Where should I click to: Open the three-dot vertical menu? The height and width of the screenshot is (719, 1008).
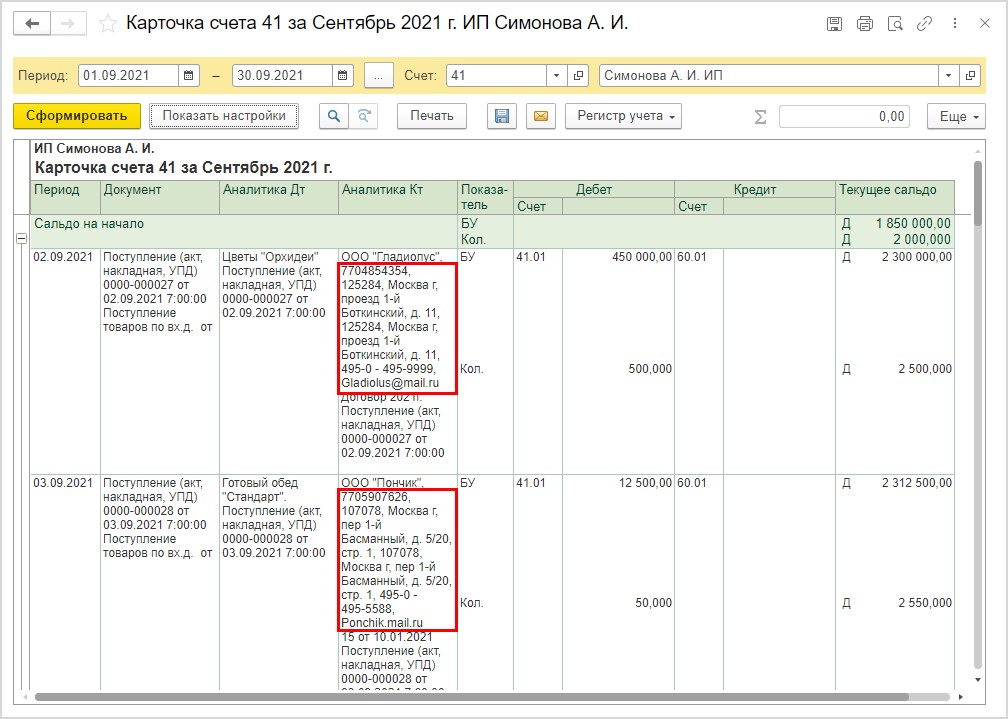tap(955, 23)
